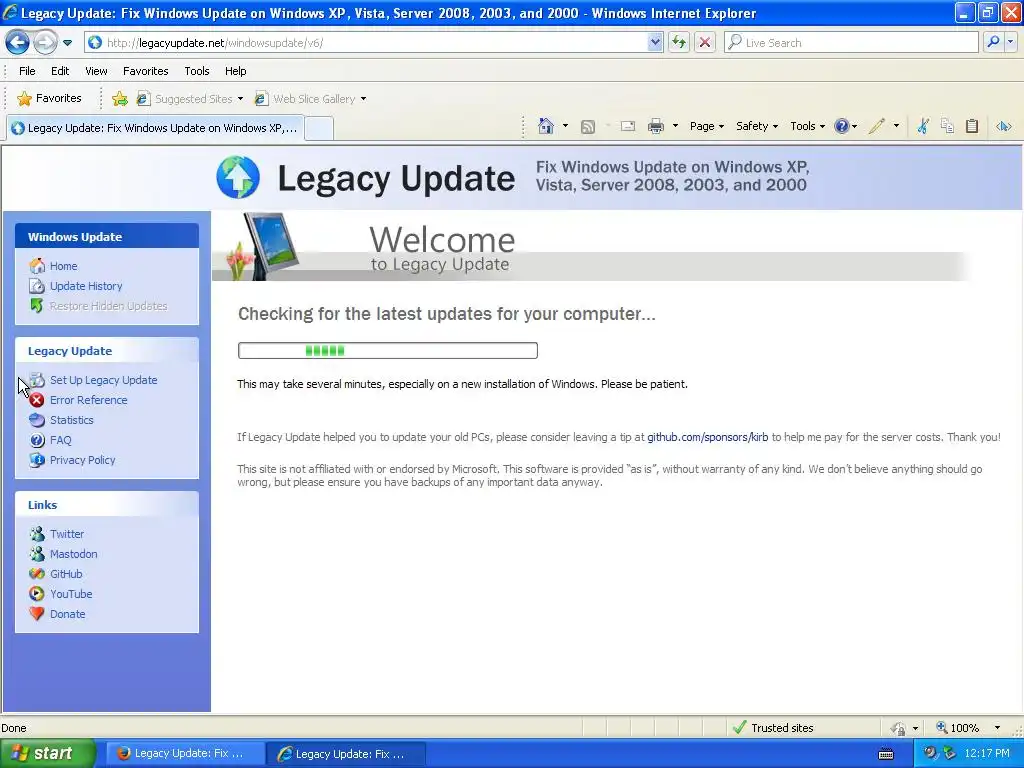Click the Read Mail toolbar icon

click(x=628, y=126)
